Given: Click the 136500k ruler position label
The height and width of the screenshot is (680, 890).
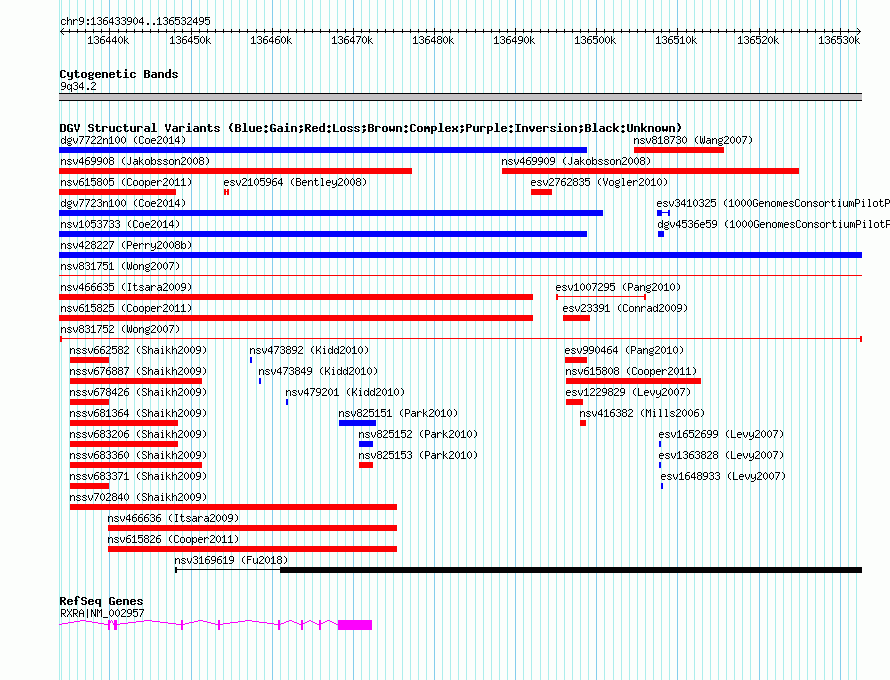Looking at the screenshot, I should click(x=595, y=40).
